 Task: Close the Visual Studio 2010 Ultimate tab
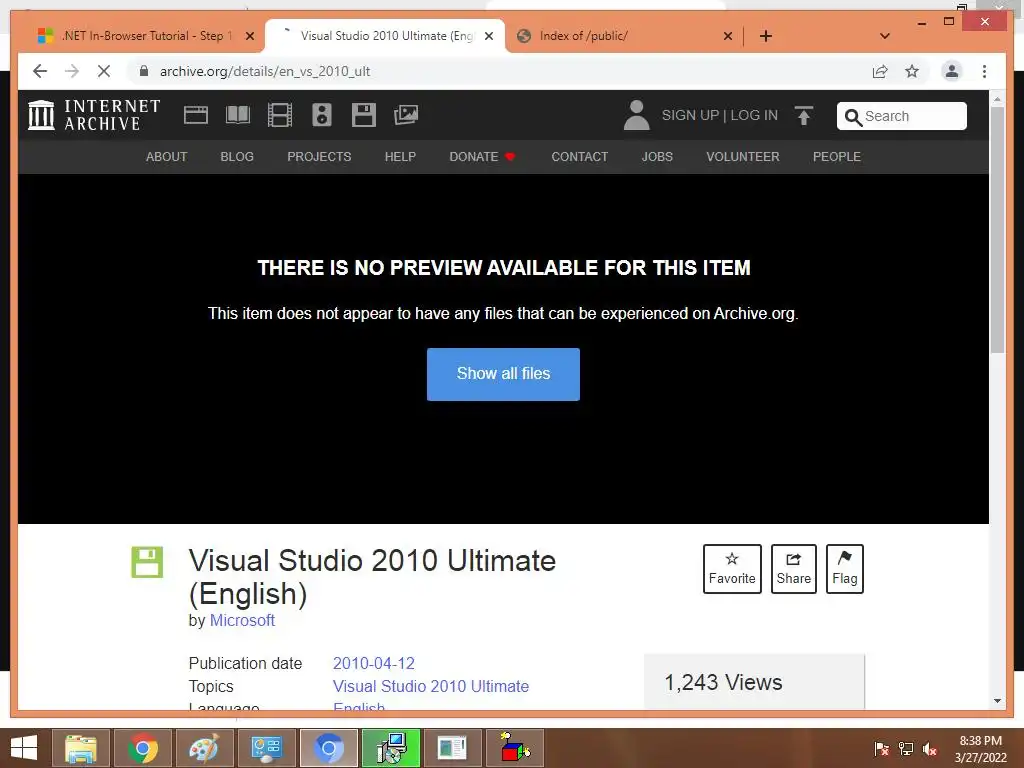(x=488, y=36)
